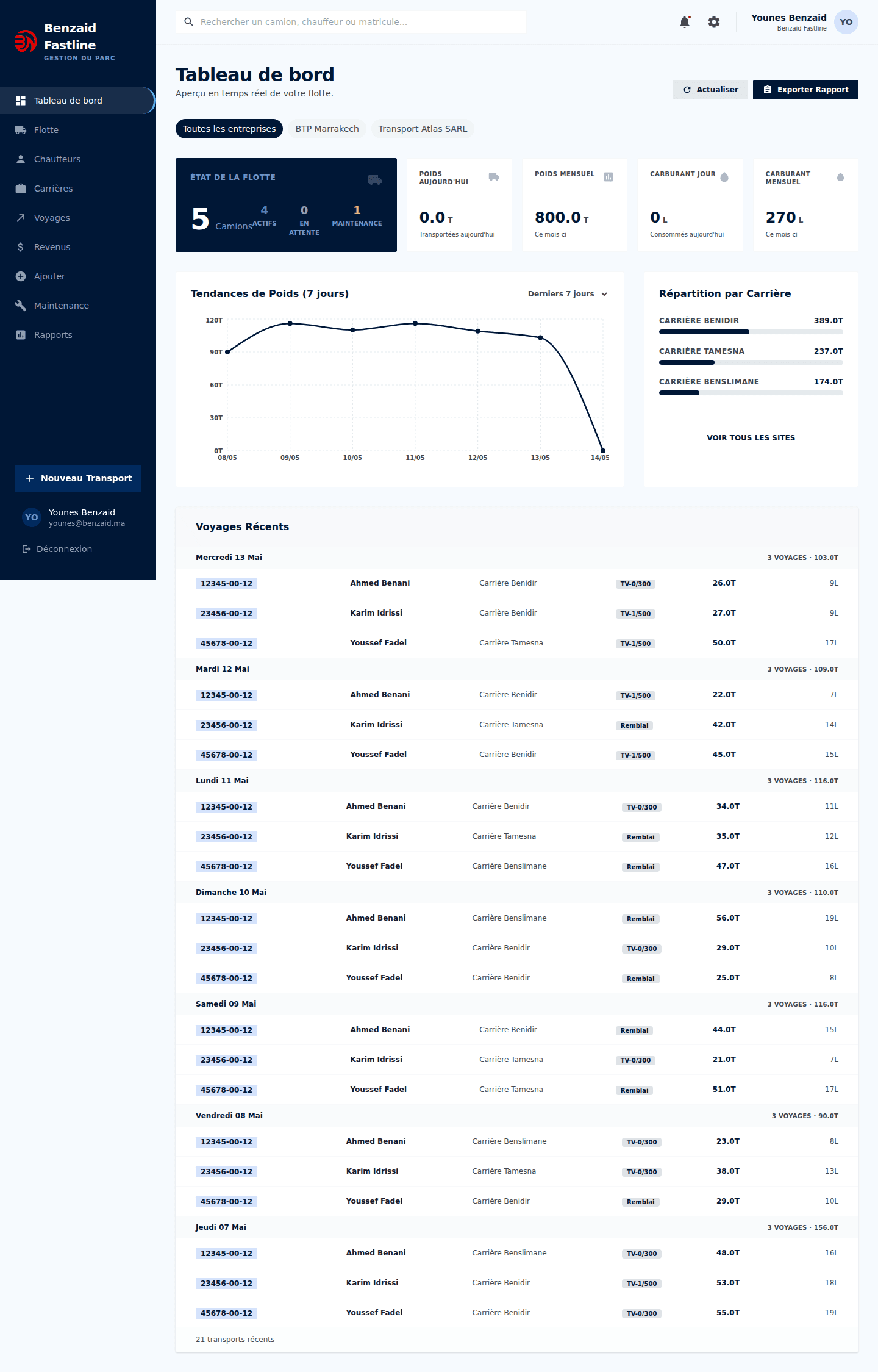
Task: Click the Ajouter plus-circle icon
Action: click(x=21, y=276)
